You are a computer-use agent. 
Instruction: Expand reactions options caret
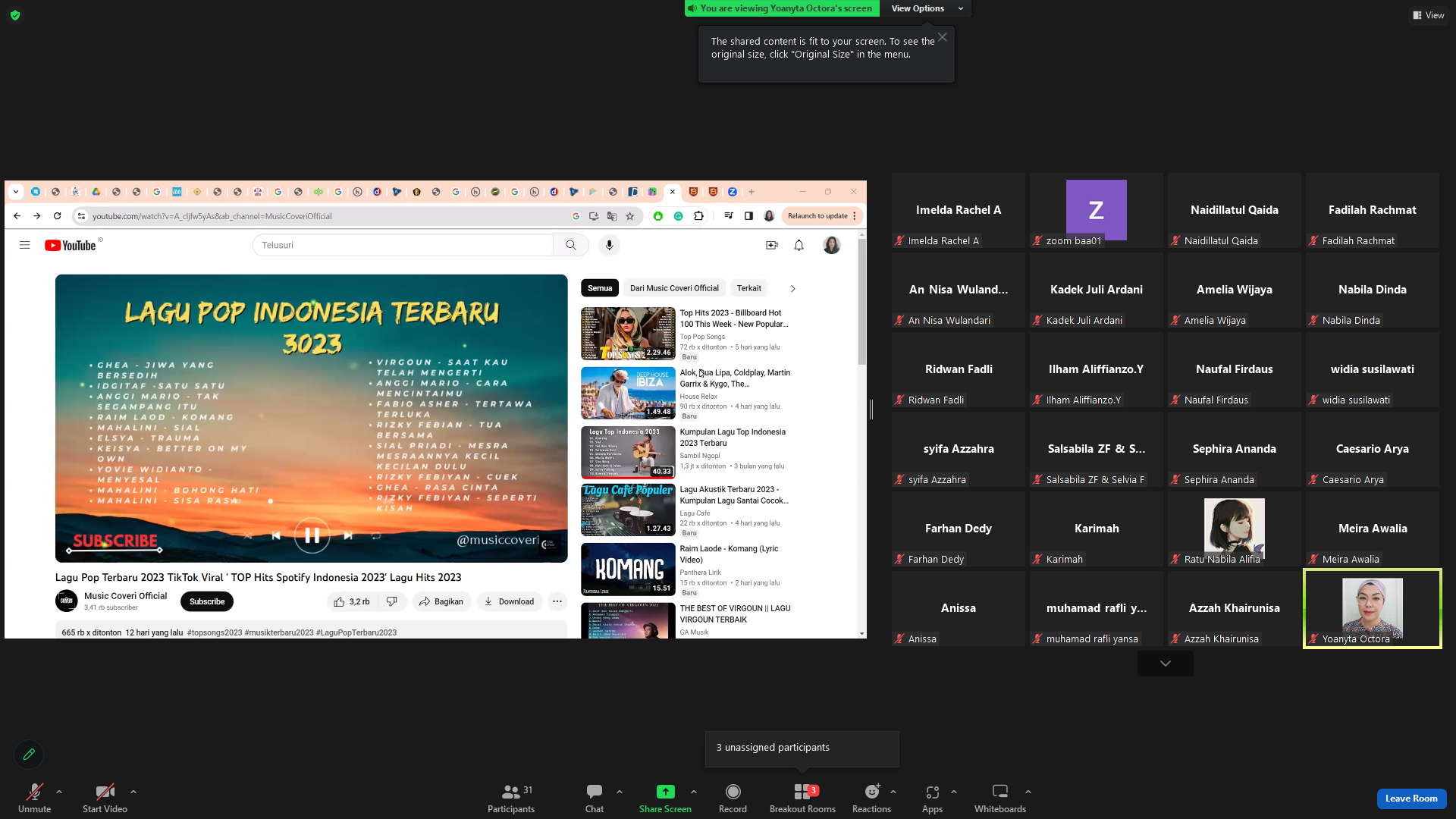click(x=893, y=792)
